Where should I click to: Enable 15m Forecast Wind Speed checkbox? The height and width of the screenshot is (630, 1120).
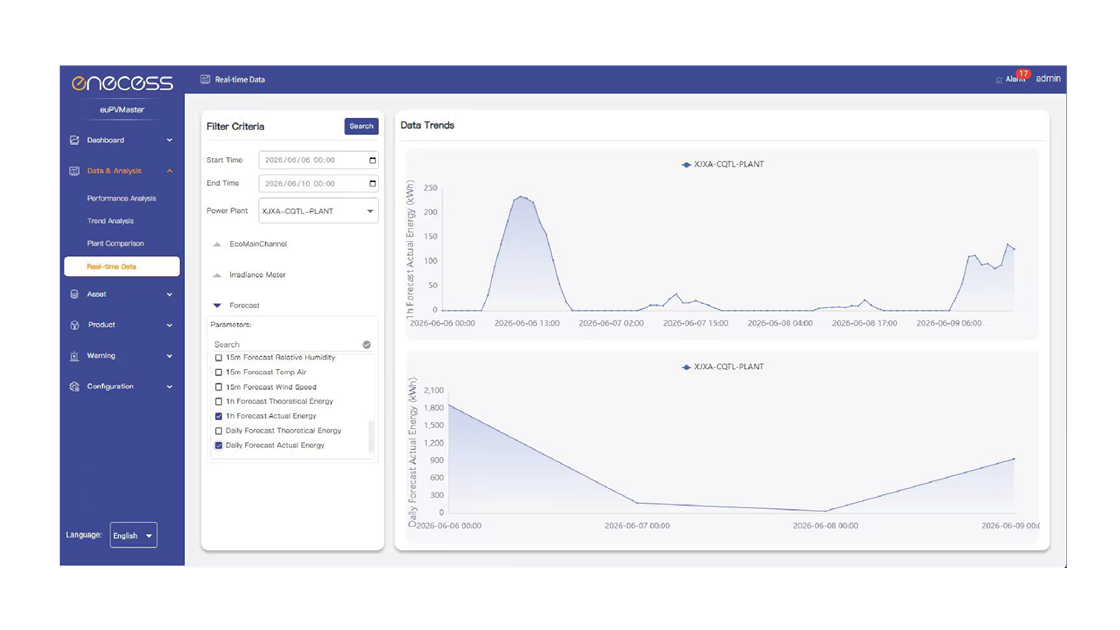point(219,386)
